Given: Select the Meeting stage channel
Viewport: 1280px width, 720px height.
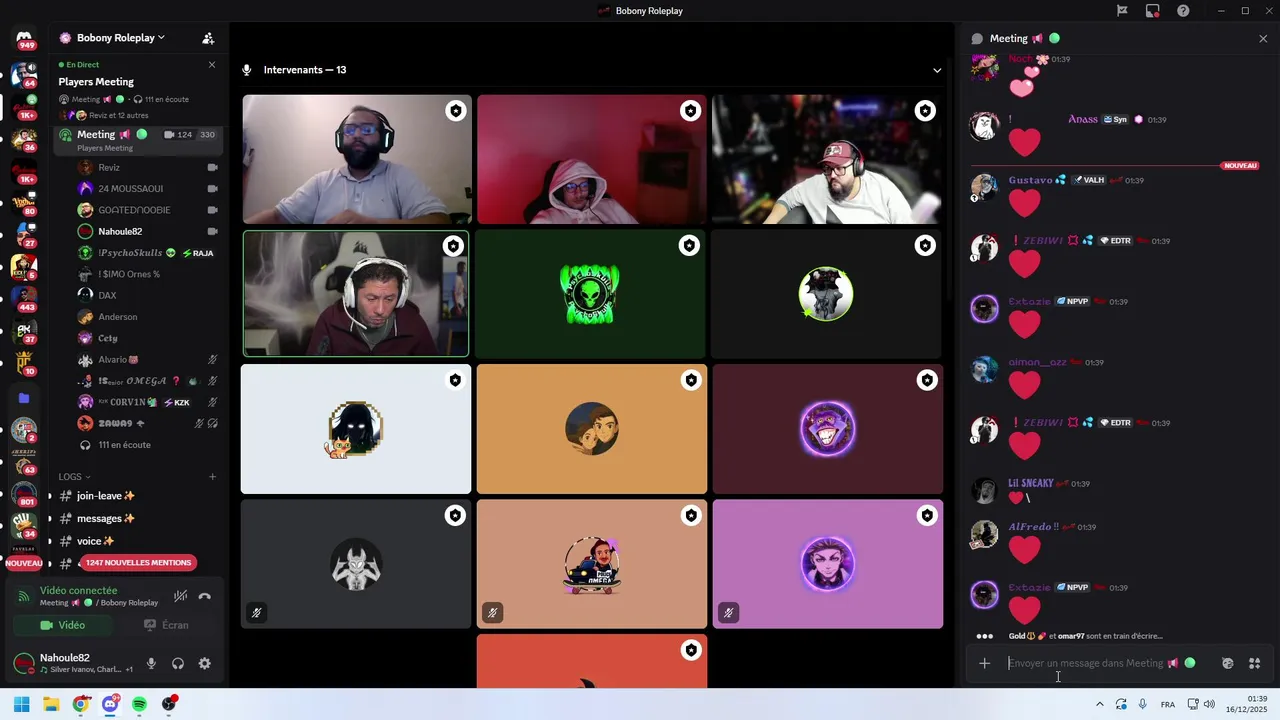Looking at the screenshot, I should 136,139.
